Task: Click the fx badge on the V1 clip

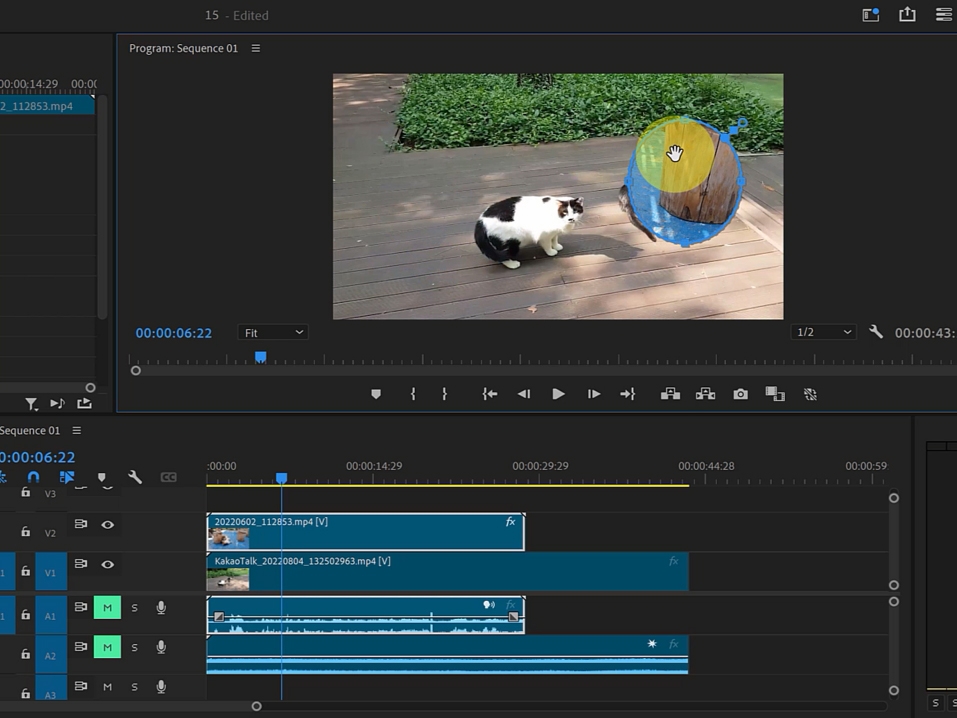Action: point(673,560)
